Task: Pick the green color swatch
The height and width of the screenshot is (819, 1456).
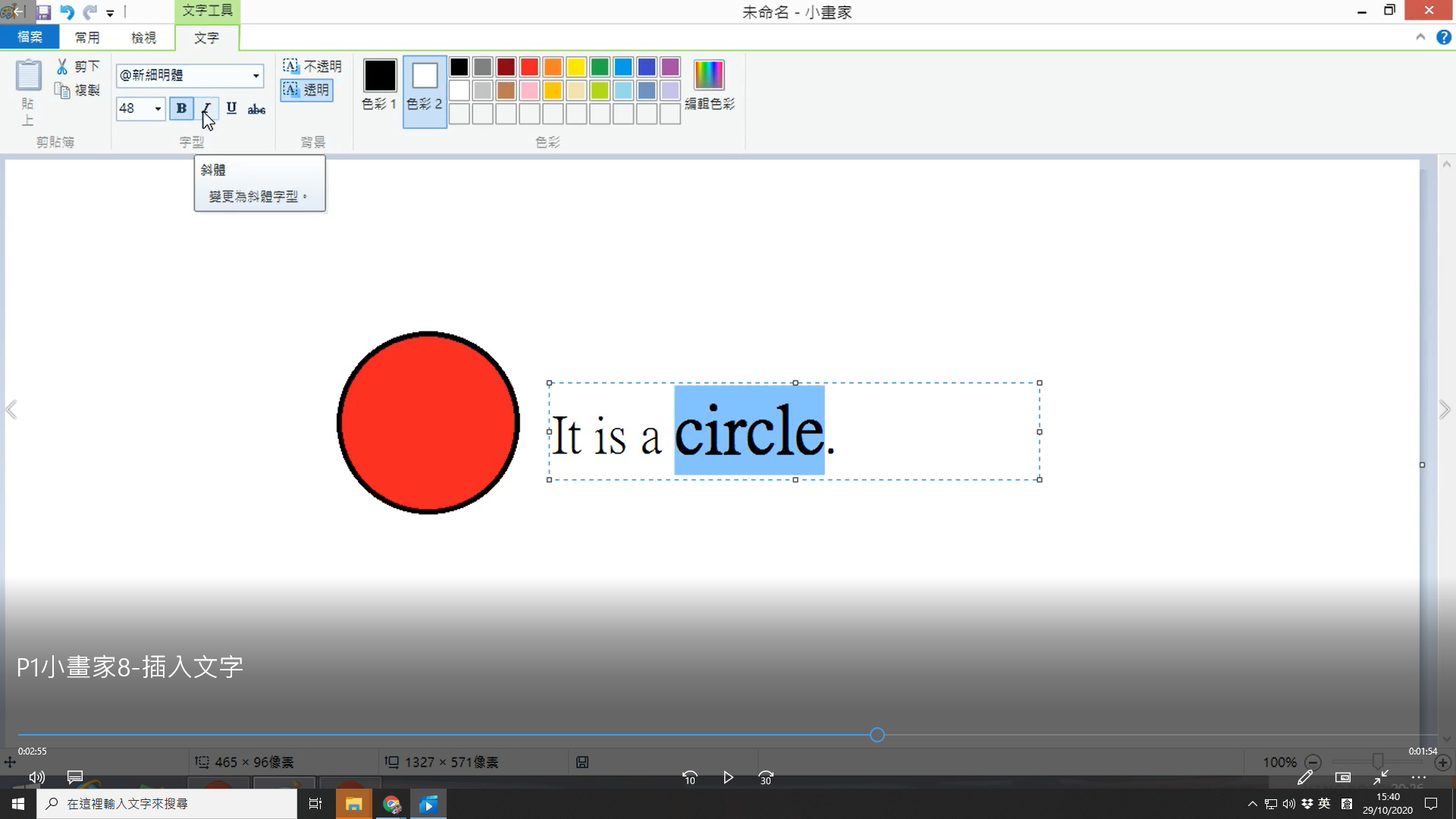Action: [x=600, y=67]
